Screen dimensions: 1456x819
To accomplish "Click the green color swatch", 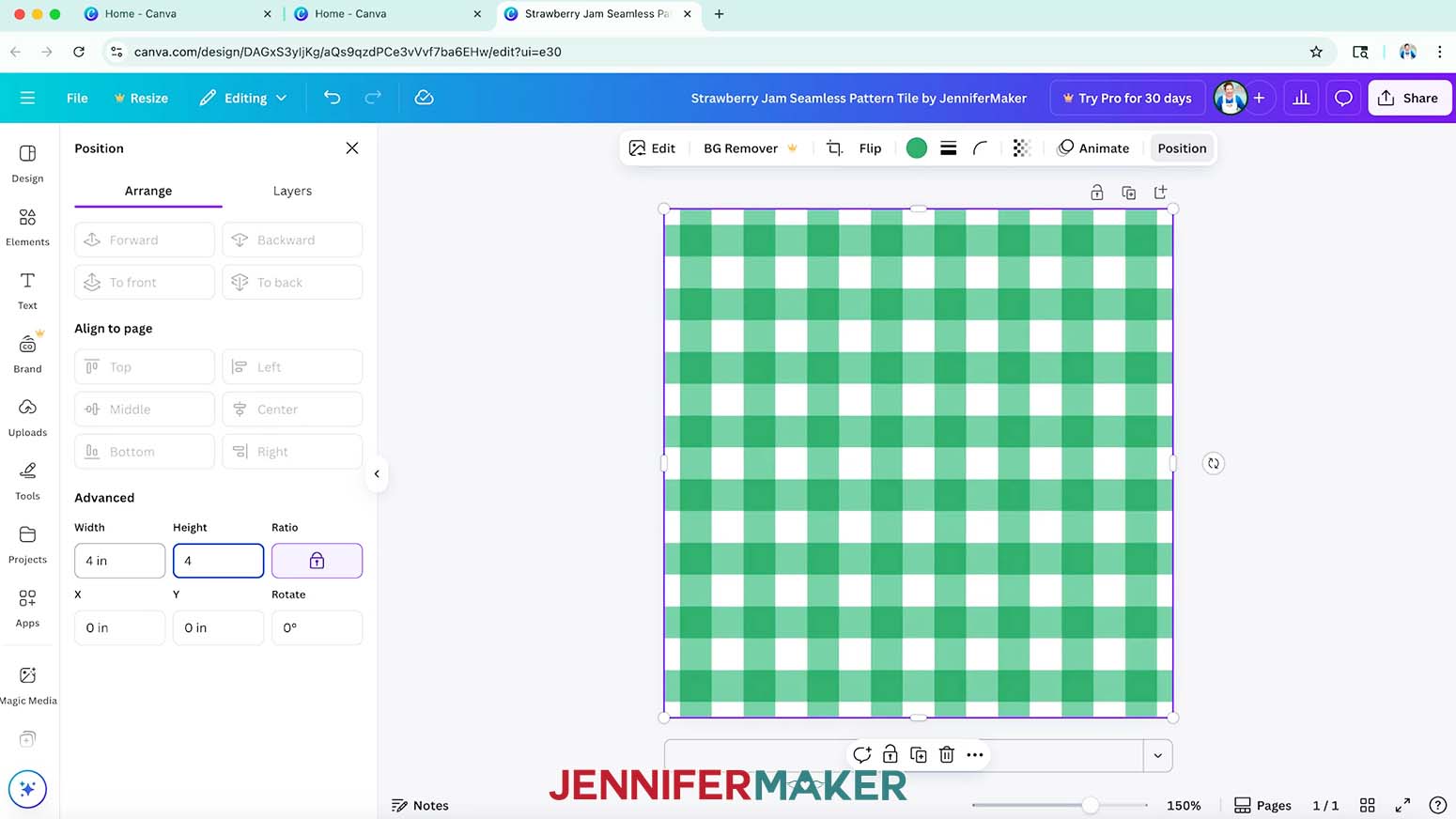I will coord(917,148).
